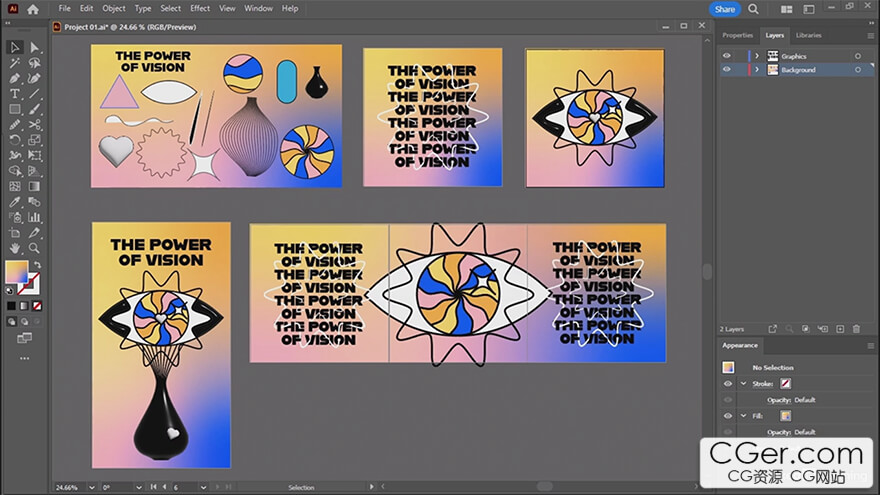Choose the Rotate tool
Image resolution: width=880 pixels, height=495 pixels.
pos(15,140)
